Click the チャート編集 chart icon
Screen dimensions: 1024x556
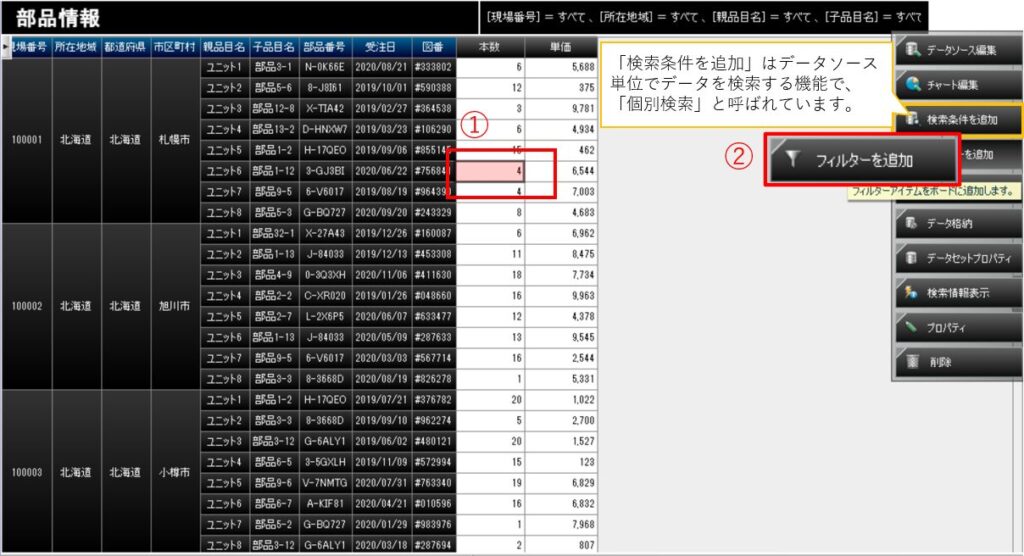(912, 84)
